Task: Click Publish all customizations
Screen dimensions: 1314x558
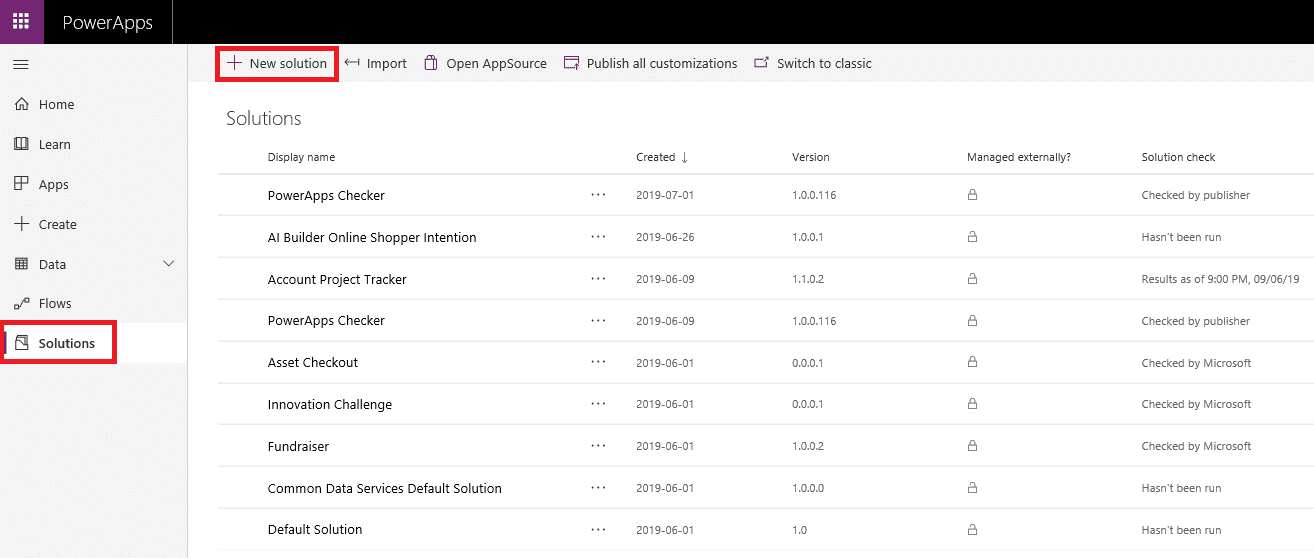Action: 651,63
